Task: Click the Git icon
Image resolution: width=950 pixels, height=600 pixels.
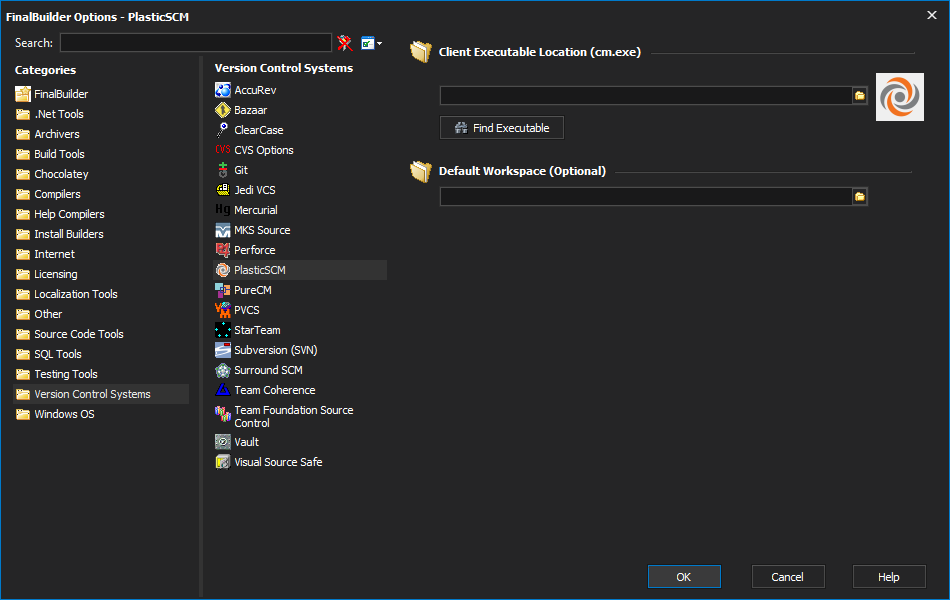Action: (x=223, y=170)
